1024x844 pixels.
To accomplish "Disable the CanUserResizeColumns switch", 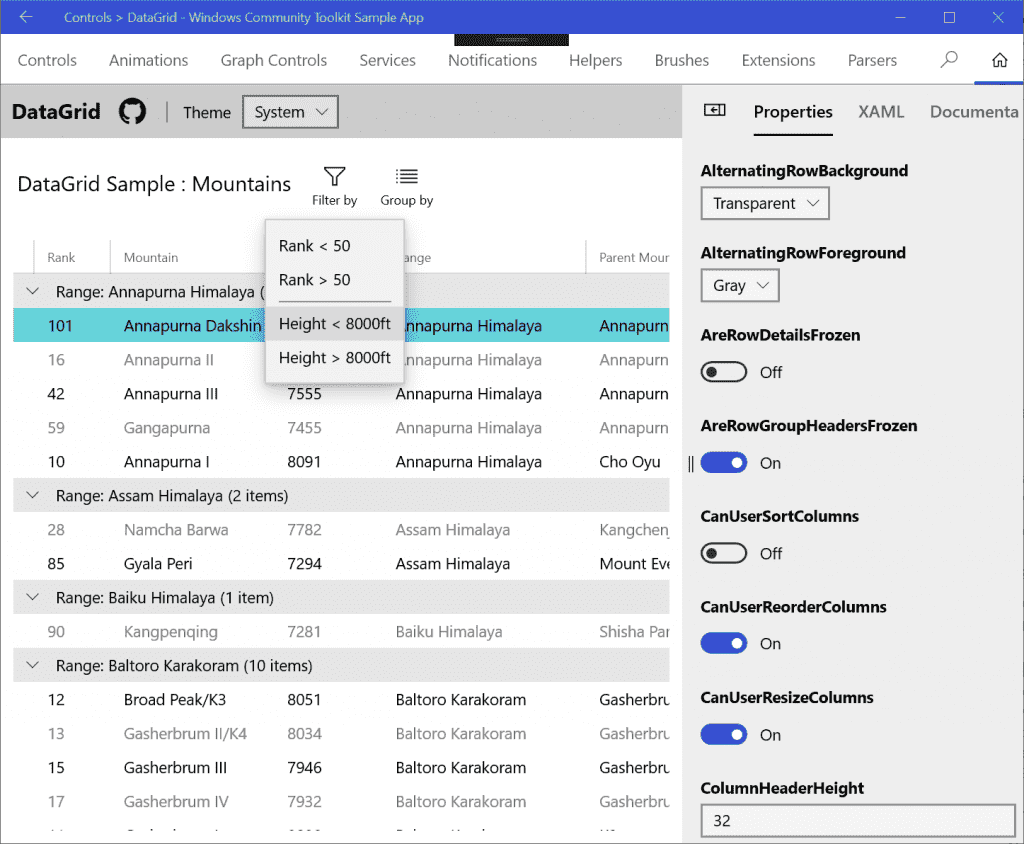I will click(x=724, y=734).
